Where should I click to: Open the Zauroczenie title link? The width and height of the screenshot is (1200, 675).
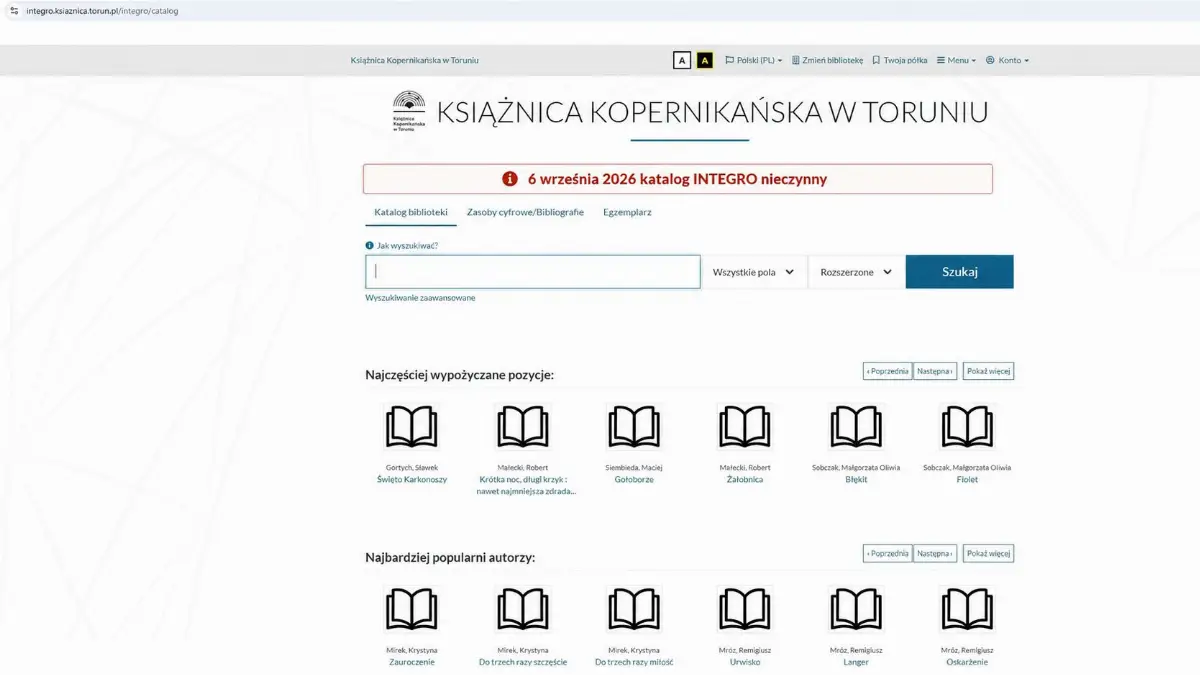[412, 662]
